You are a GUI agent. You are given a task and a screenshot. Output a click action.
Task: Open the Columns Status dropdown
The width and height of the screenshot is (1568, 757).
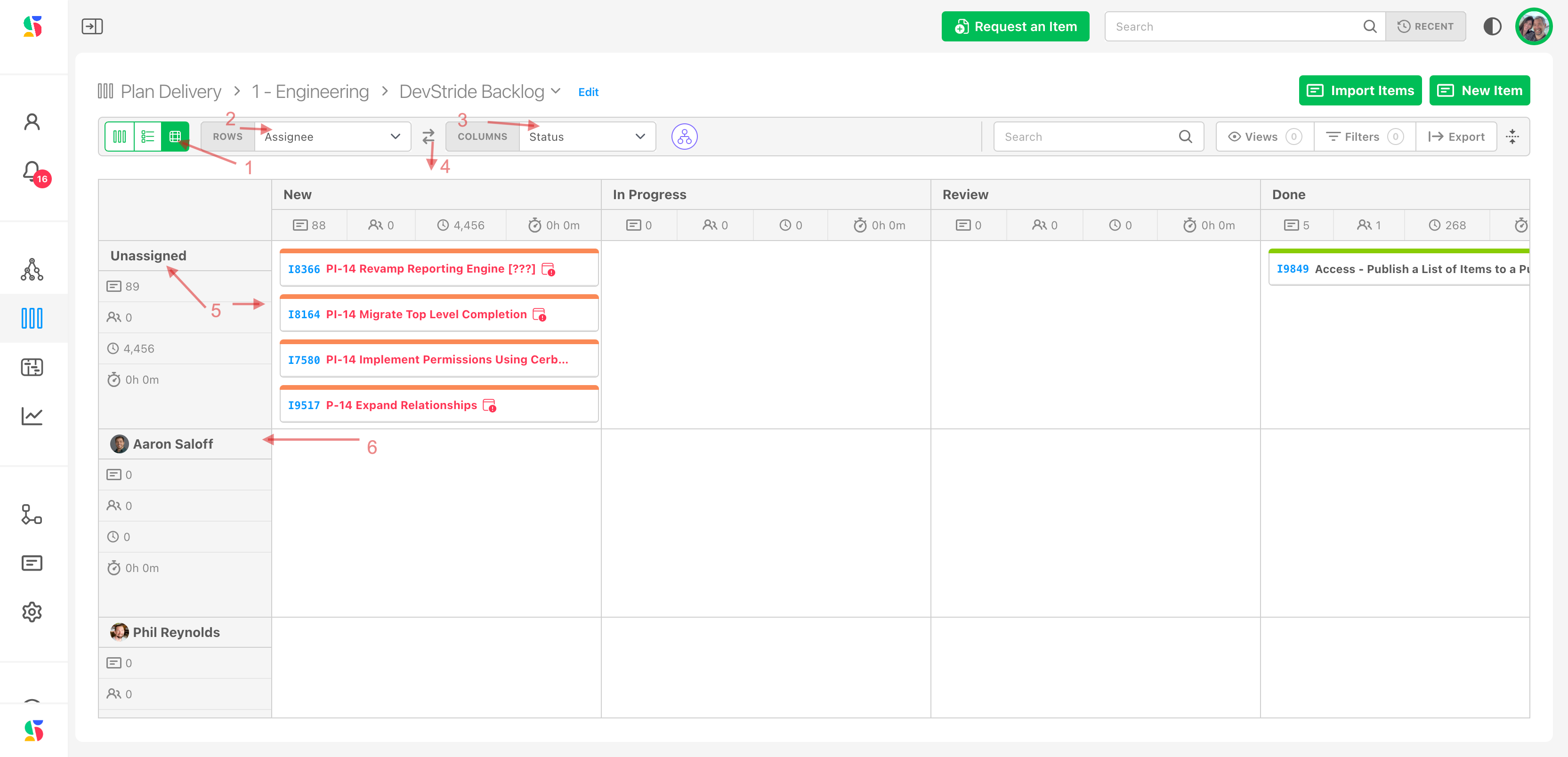587,137
